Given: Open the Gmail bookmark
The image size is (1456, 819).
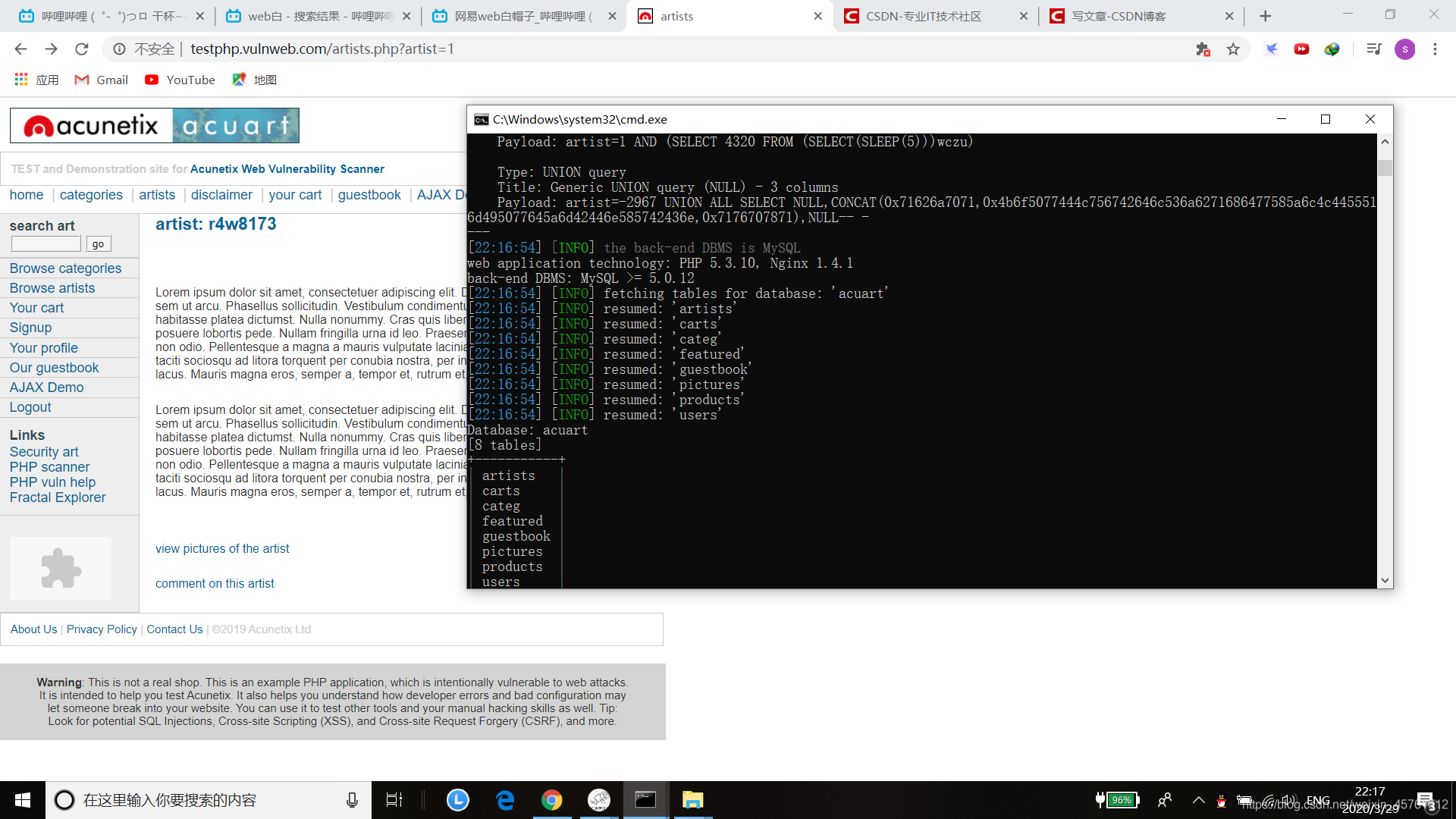Looking at the screenshot, I should (x=101, y=80).
